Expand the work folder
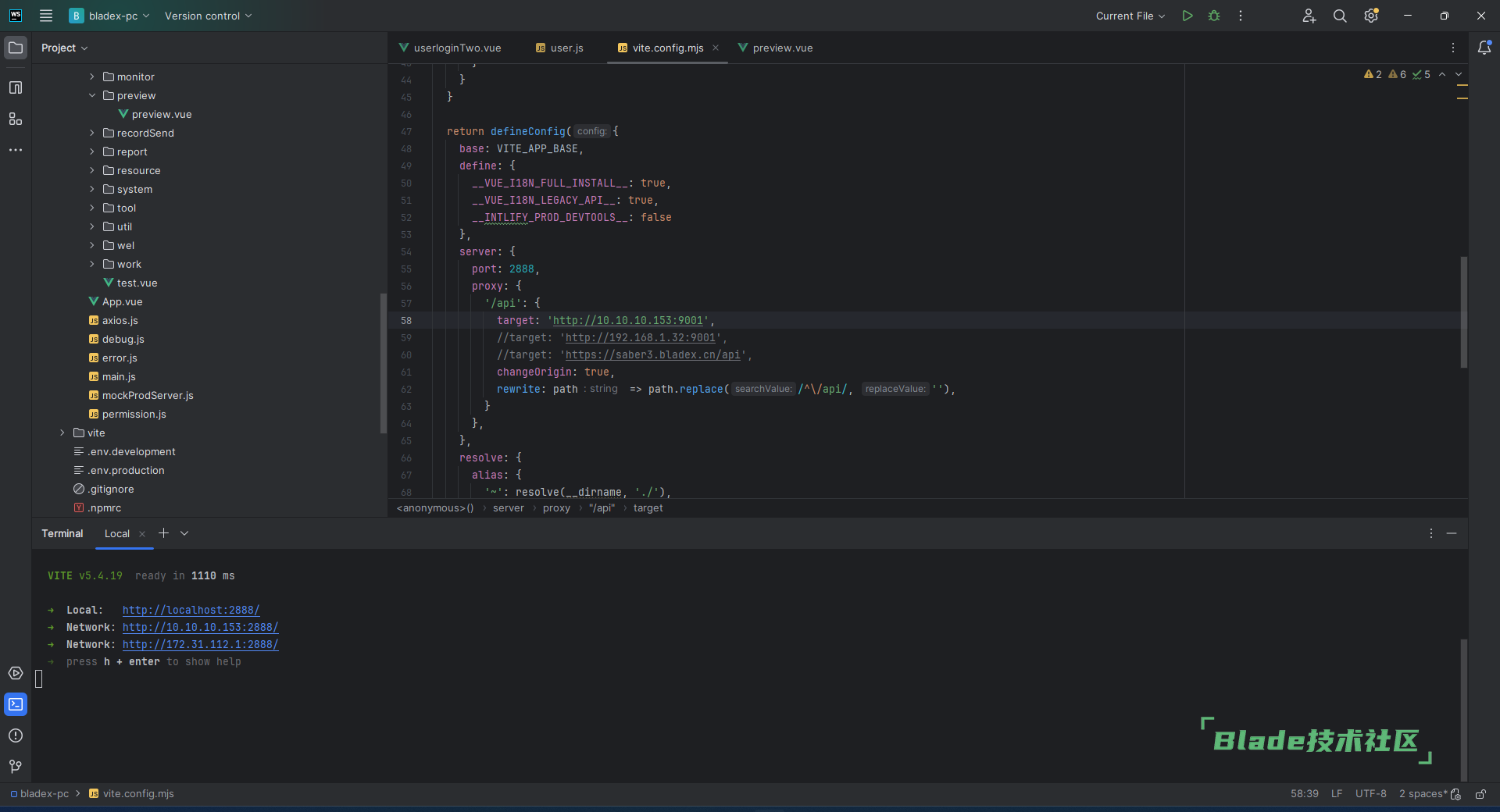The height and width of the screenshot is (812, 1500). coord(91,264)
